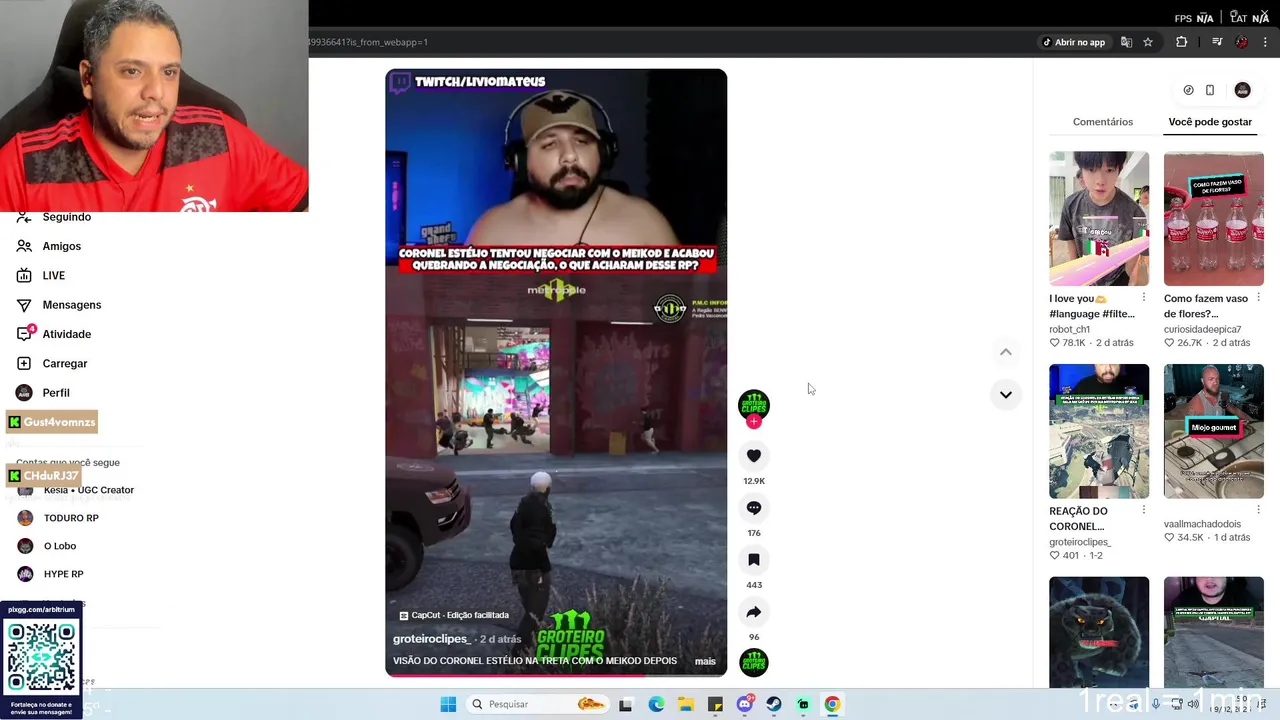This screenshot has width=1280, height=720.
Task: Click the Mensagens paper plane icon
Action: (x=24, y=305)
